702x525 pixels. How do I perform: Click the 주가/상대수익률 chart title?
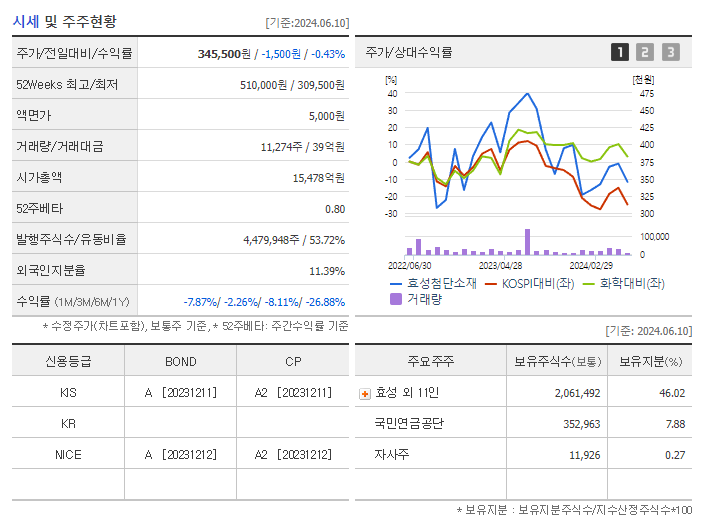click(x=409, y=52)
